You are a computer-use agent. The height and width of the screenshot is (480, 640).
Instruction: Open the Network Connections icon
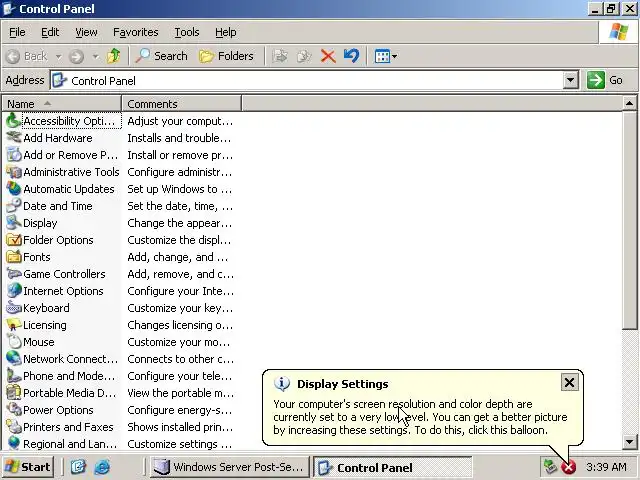pos(14,359)
